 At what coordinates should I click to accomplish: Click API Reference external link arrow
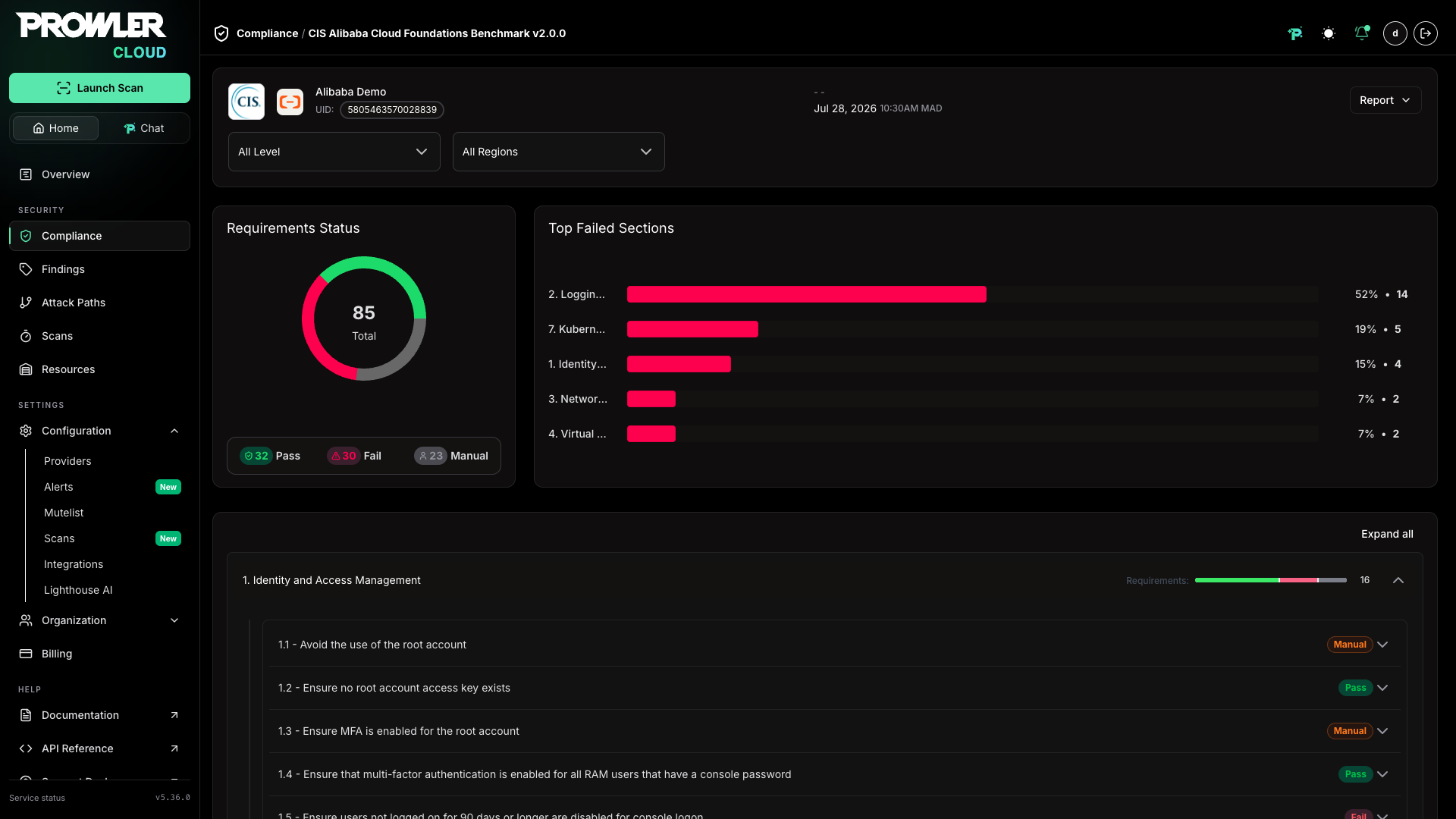(x=174, y=748)
